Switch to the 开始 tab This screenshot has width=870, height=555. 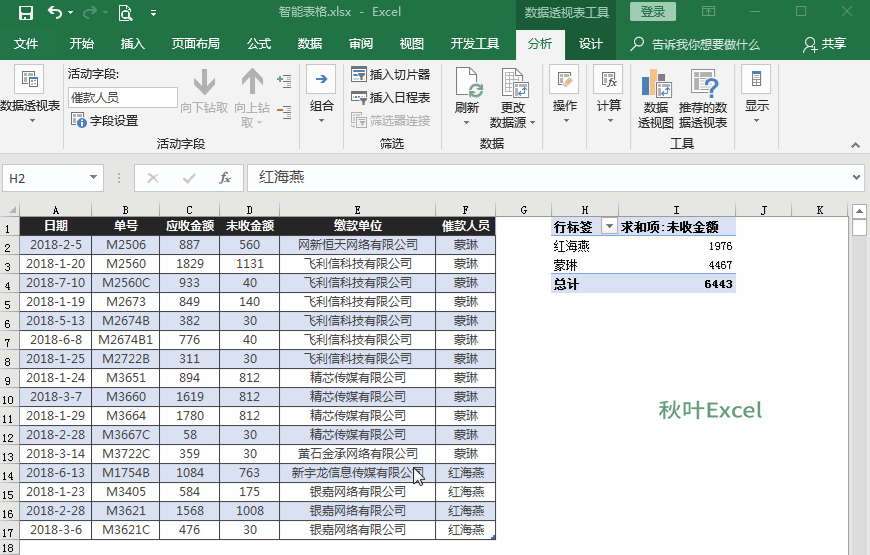(82, 44)
